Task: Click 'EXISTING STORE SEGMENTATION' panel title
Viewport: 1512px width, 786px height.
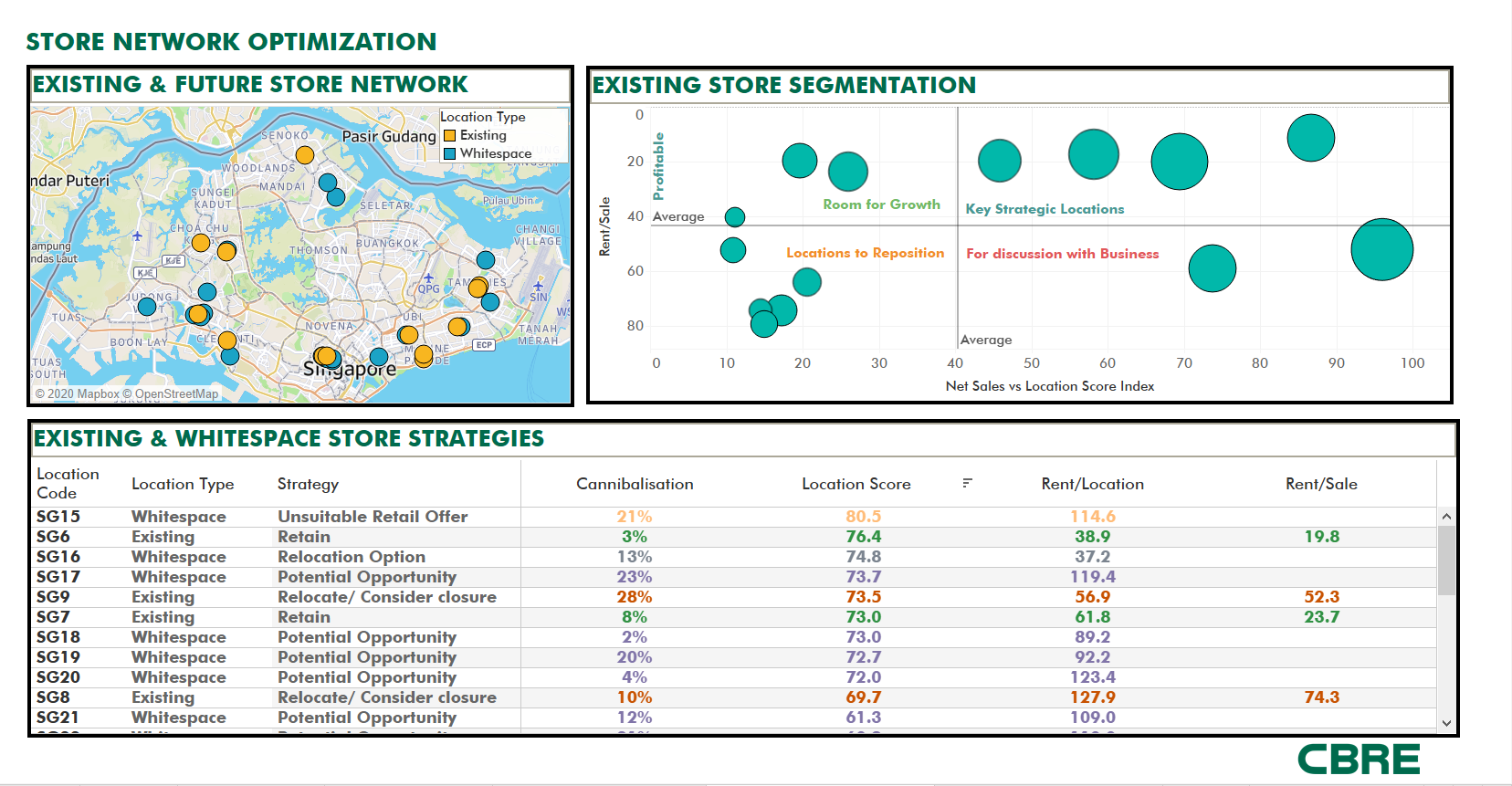Action: [x=784, y=85]
